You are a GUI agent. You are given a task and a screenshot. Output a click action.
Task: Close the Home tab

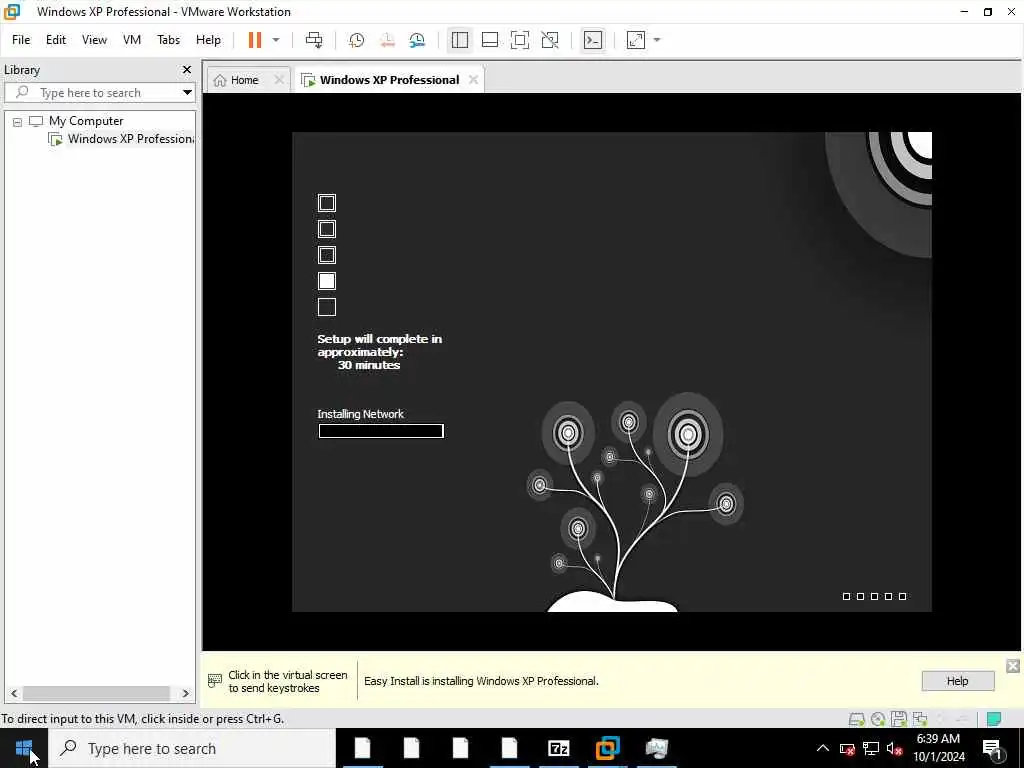coord(279,80)
